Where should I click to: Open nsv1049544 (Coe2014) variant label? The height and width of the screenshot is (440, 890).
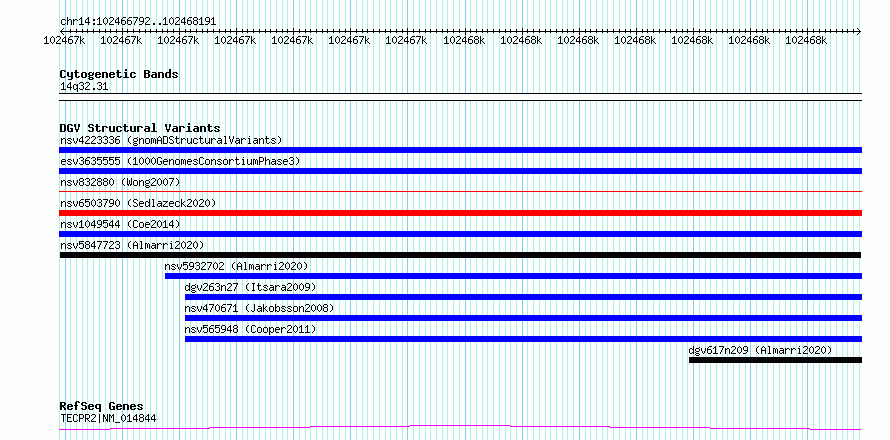pyautogui.click(x=120, y=224)
